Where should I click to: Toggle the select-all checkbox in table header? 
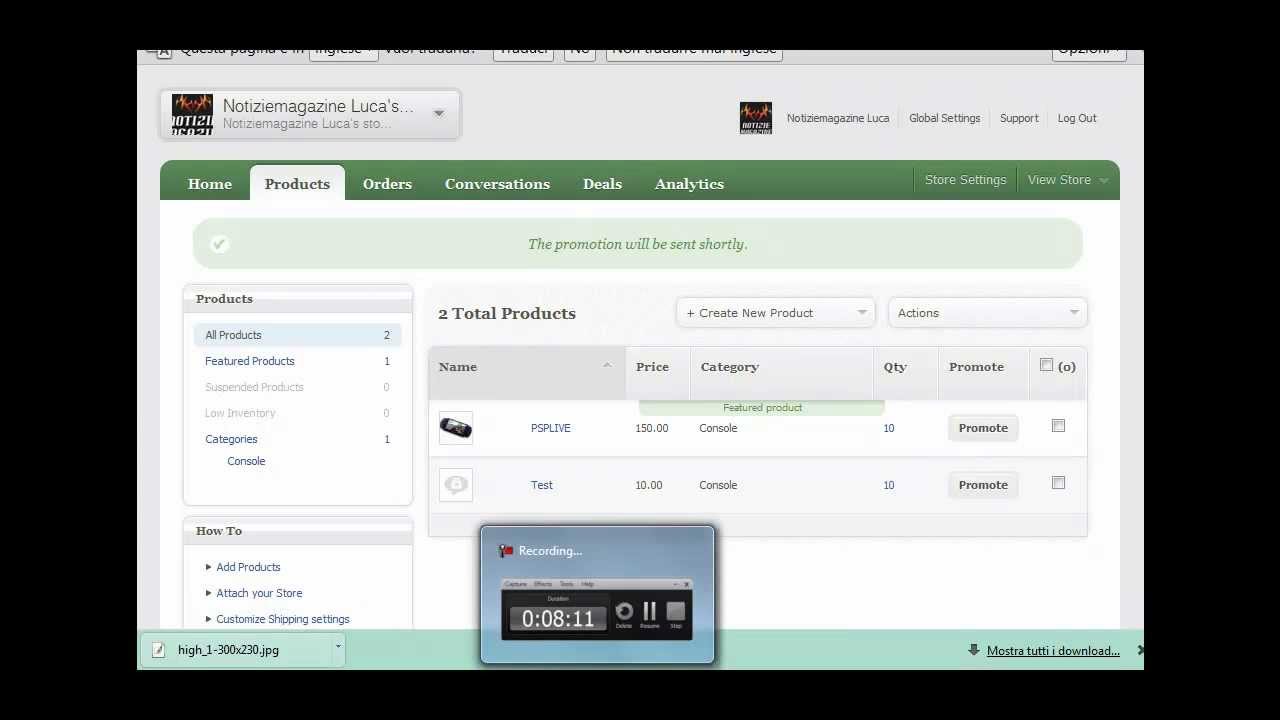pyautogui.click(x=1046, y=365)
